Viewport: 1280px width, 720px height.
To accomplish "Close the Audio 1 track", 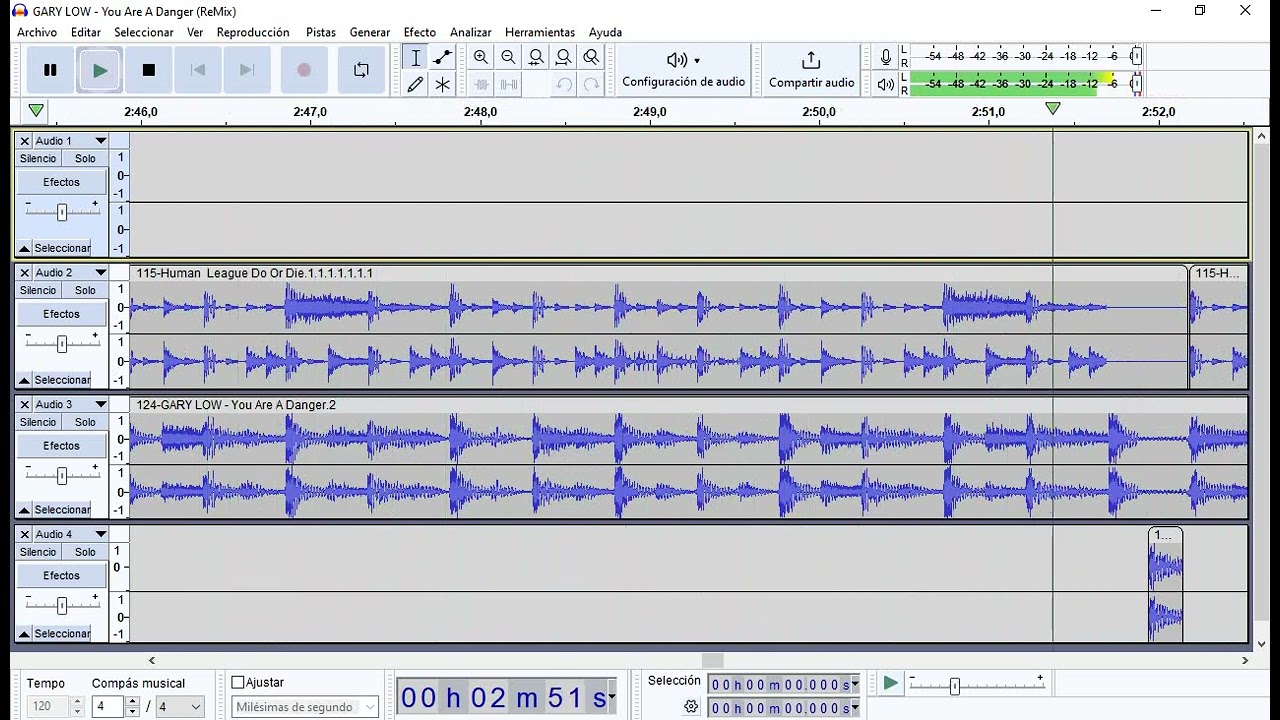I will (x=25, y=141).
